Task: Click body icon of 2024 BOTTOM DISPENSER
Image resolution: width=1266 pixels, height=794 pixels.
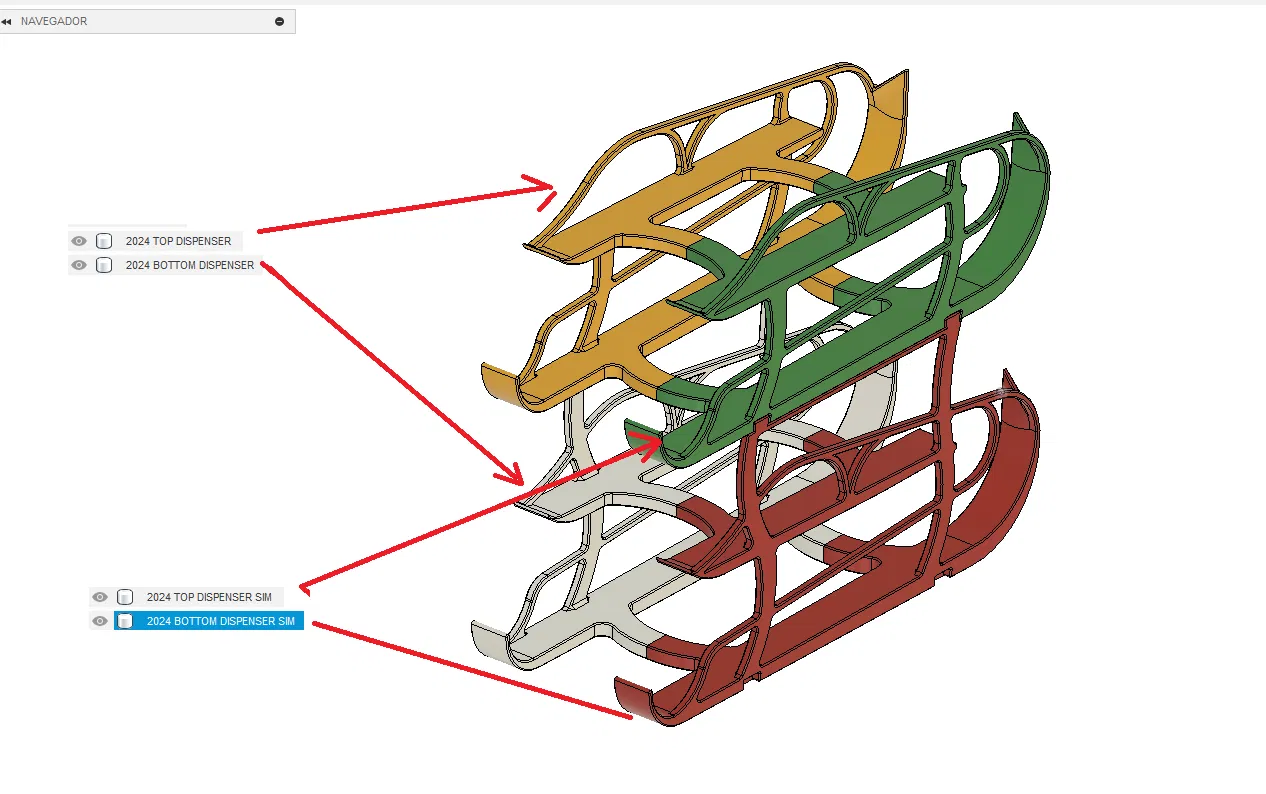Action: [x=104, y=265]
